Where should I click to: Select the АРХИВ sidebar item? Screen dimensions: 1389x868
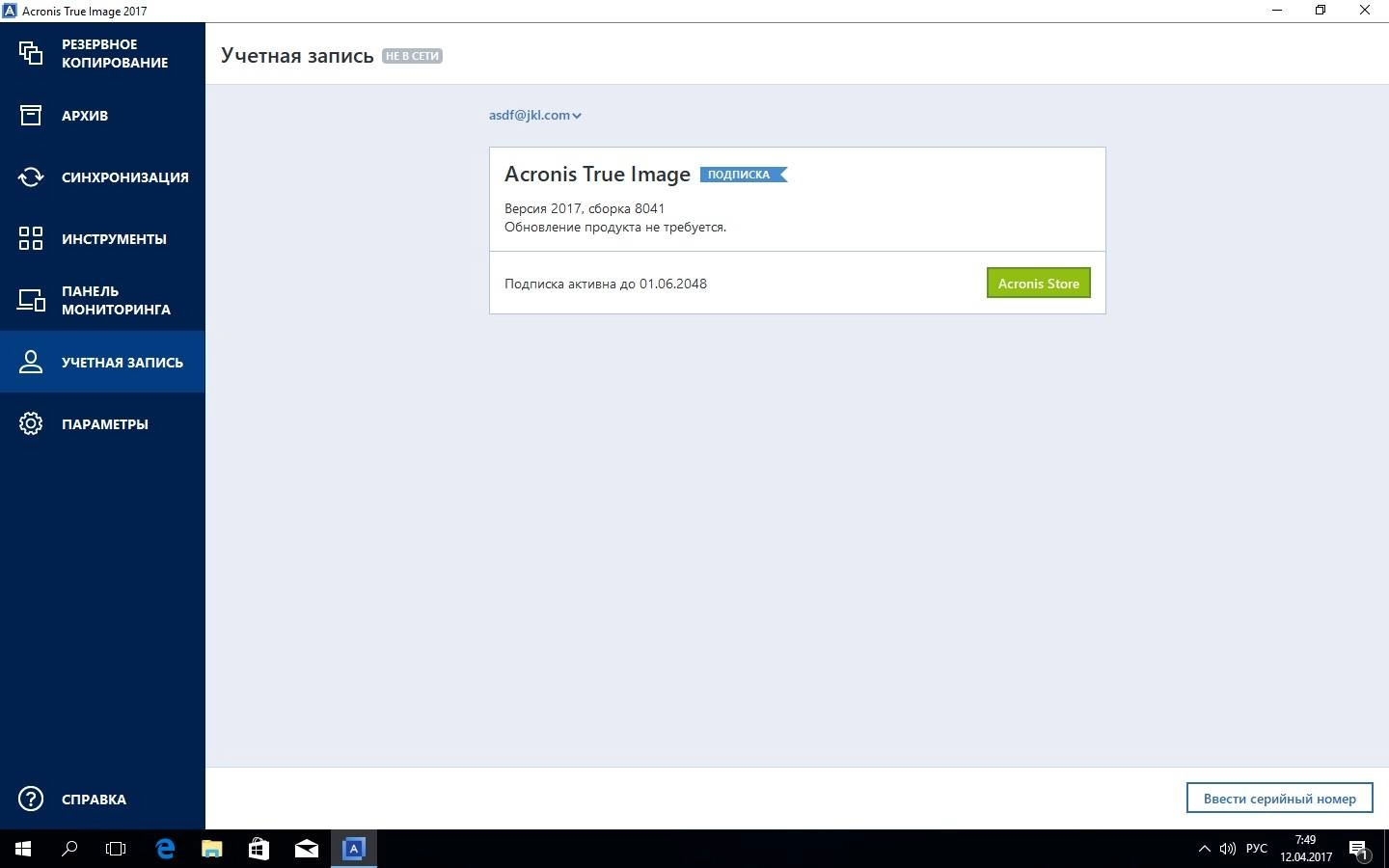point(102,115)
